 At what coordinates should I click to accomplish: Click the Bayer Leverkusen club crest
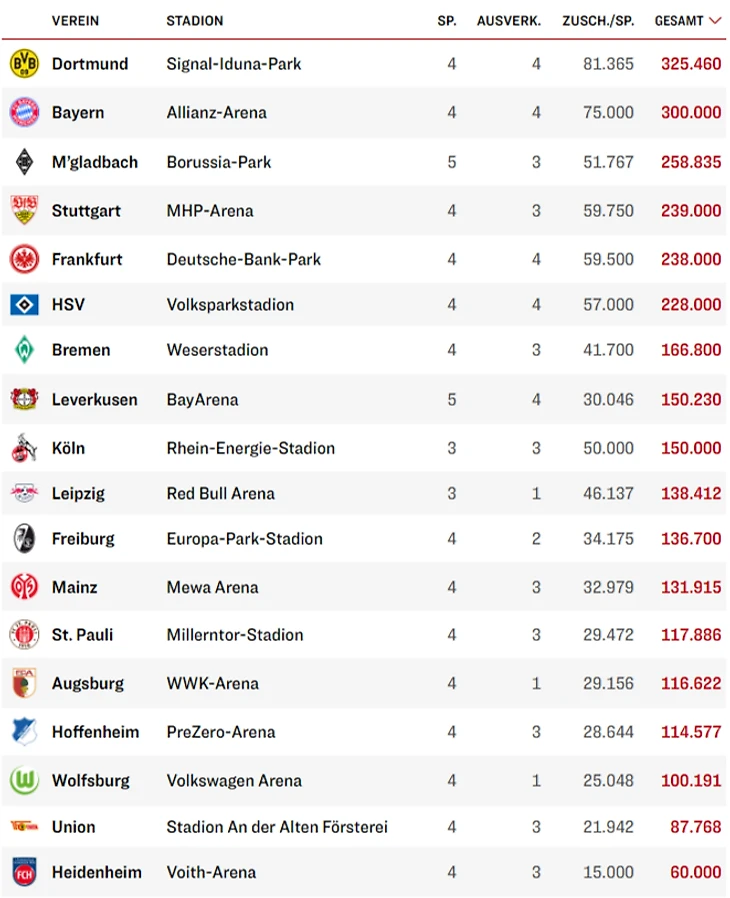tap(23, 399)
